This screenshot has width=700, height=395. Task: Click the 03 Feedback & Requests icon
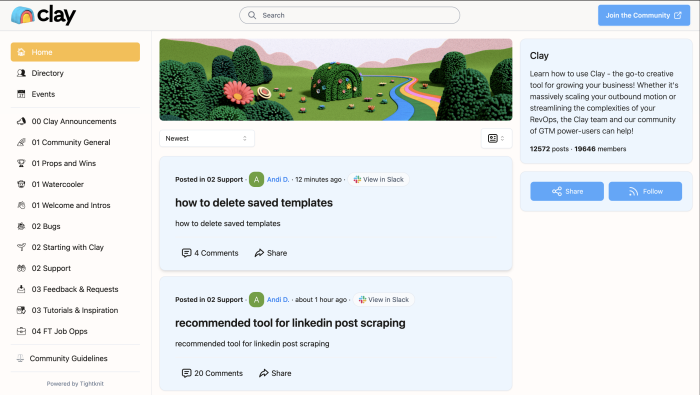pos(21,289)
